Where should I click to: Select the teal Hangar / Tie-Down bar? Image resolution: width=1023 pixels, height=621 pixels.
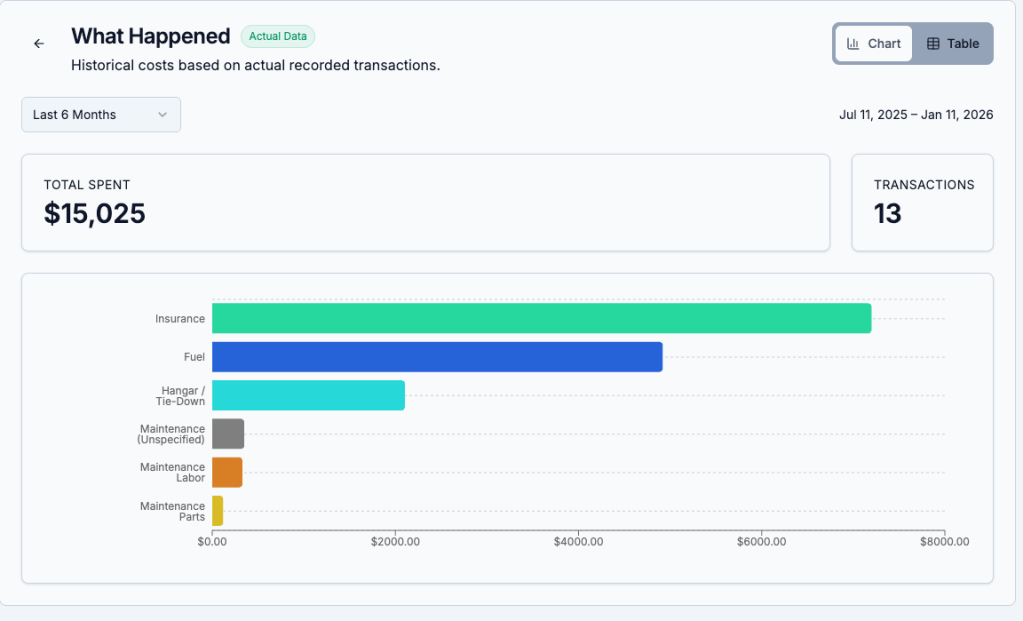308,395
